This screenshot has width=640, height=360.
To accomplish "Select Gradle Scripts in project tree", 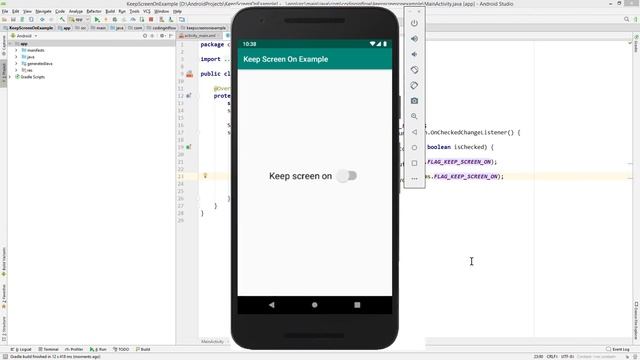I will point(30,77).
